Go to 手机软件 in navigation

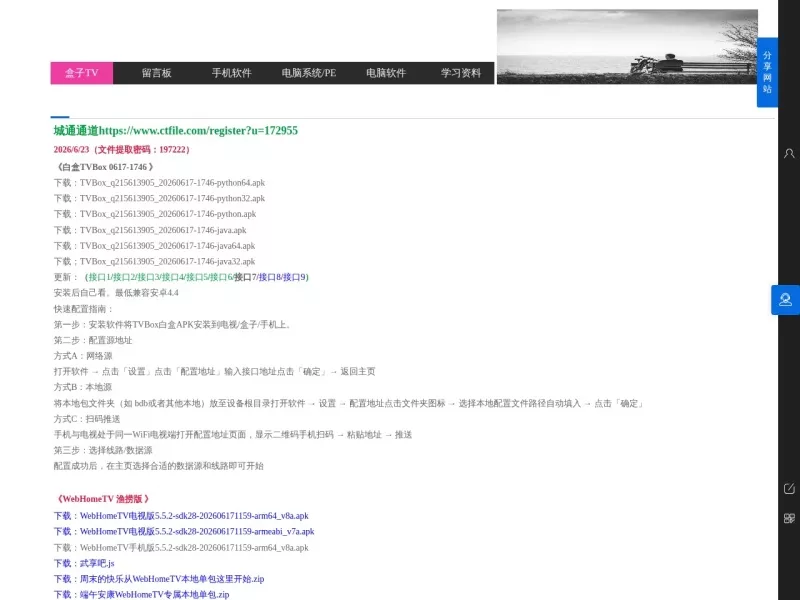pos(232,73)
